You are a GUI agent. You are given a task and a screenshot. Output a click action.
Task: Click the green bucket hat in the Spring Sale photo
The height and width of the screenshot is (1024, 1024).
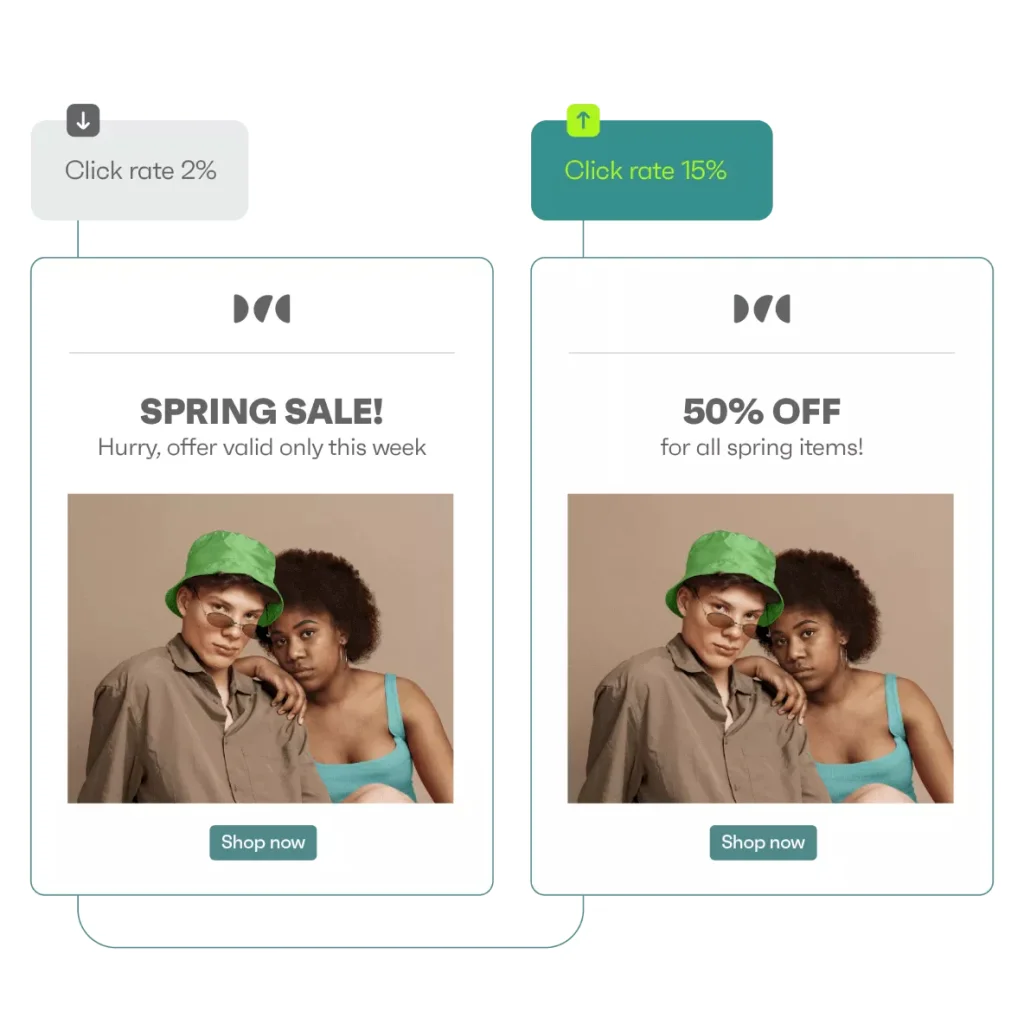coord(224,565)
